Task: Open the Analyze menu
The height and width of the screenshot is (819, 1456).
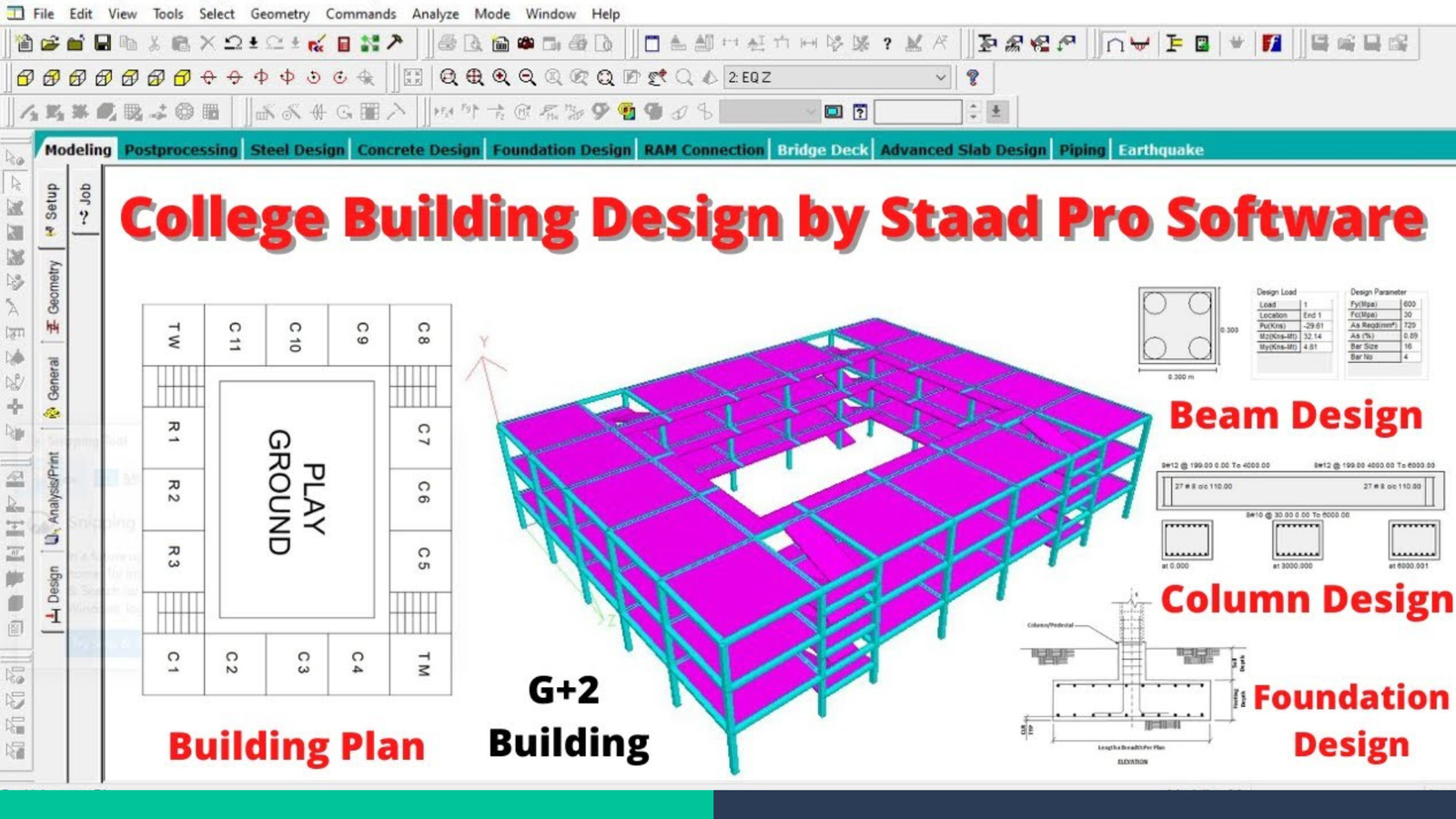Action: 435,14
